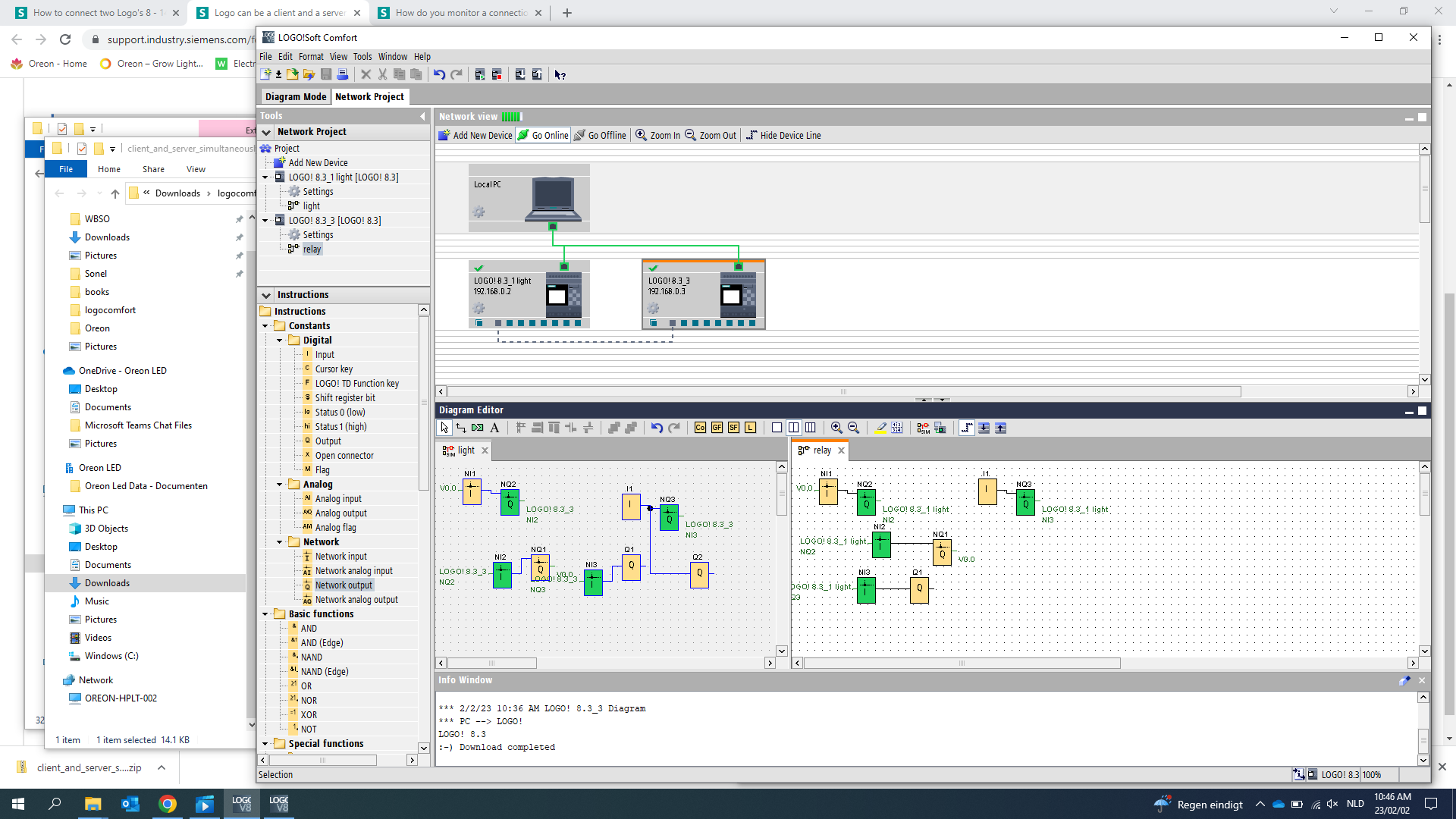Select Network output in Instructions tree
This screenshot has width=1456, height=819.
(x=344, y=585)
